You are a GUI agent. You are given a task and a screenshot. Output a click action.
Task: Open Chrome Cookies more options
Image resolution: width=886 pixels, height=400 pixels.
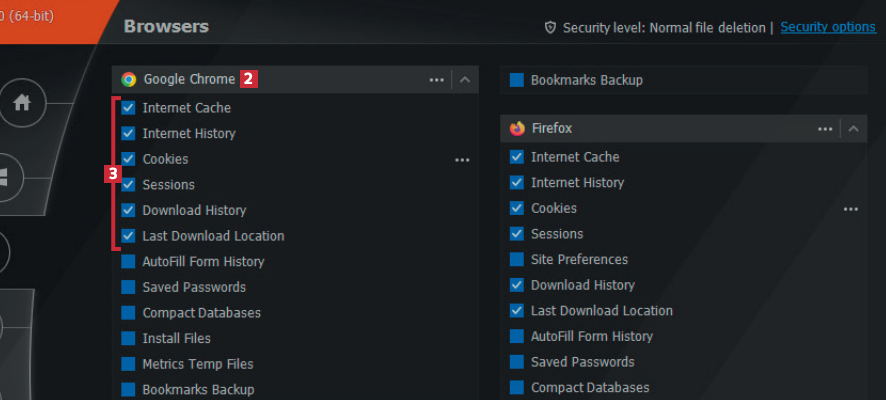[x=462, y=159]
